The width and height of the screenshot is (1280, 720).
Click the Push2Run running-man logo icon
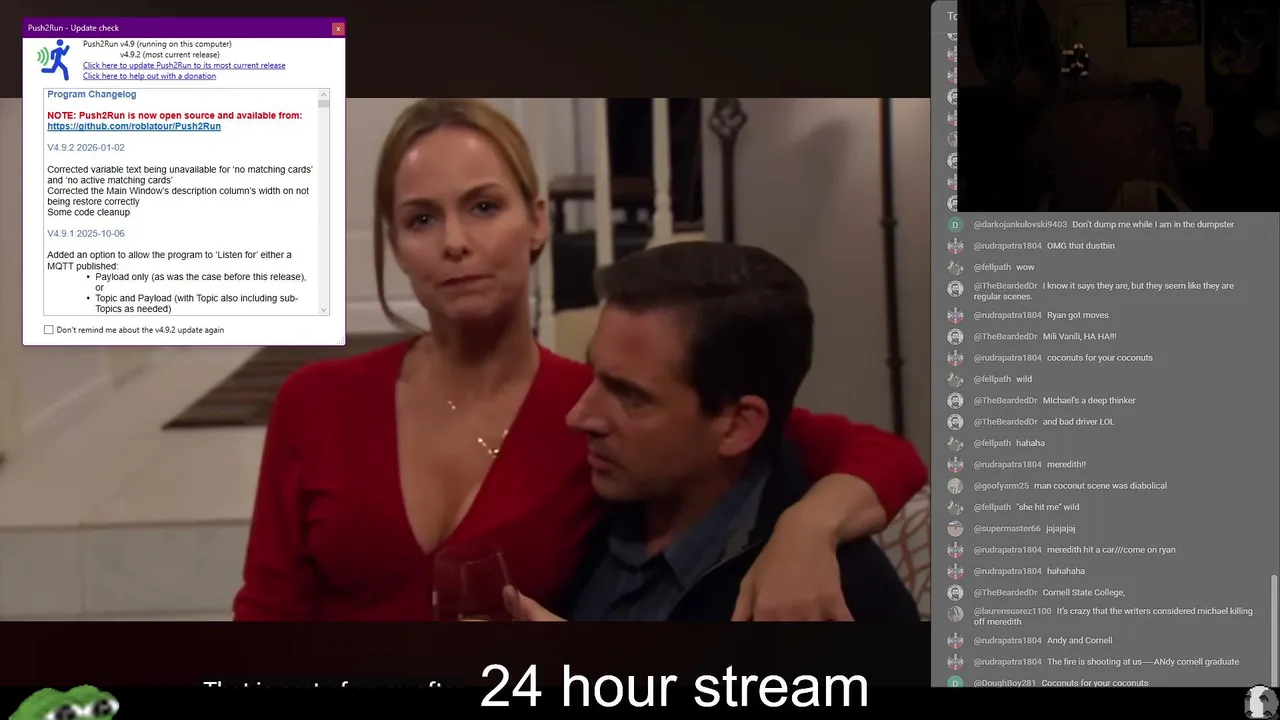54,60
